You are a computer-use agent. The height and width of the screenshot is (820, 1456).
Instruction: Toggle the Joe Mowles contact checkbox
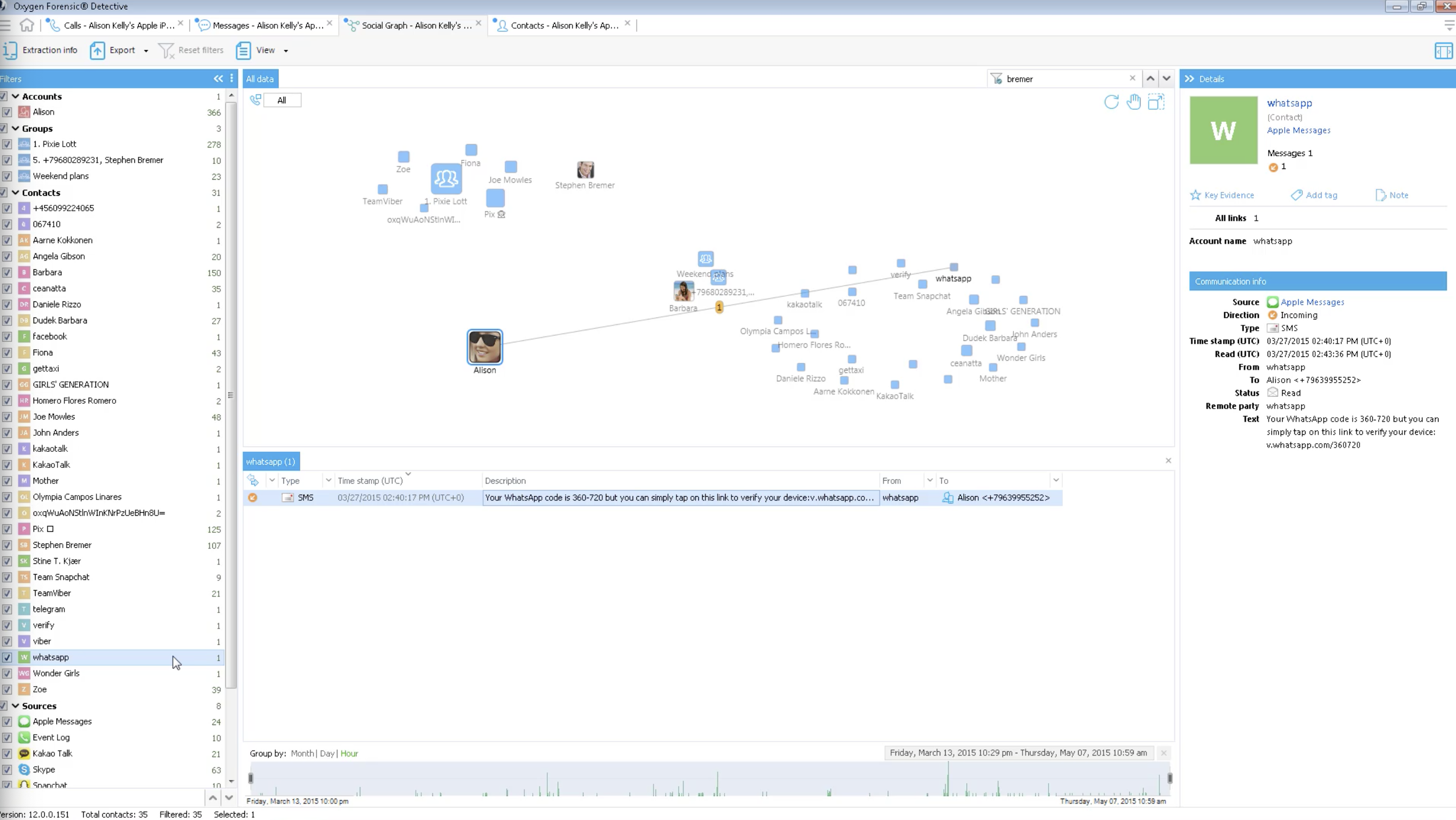coord(7,417)
